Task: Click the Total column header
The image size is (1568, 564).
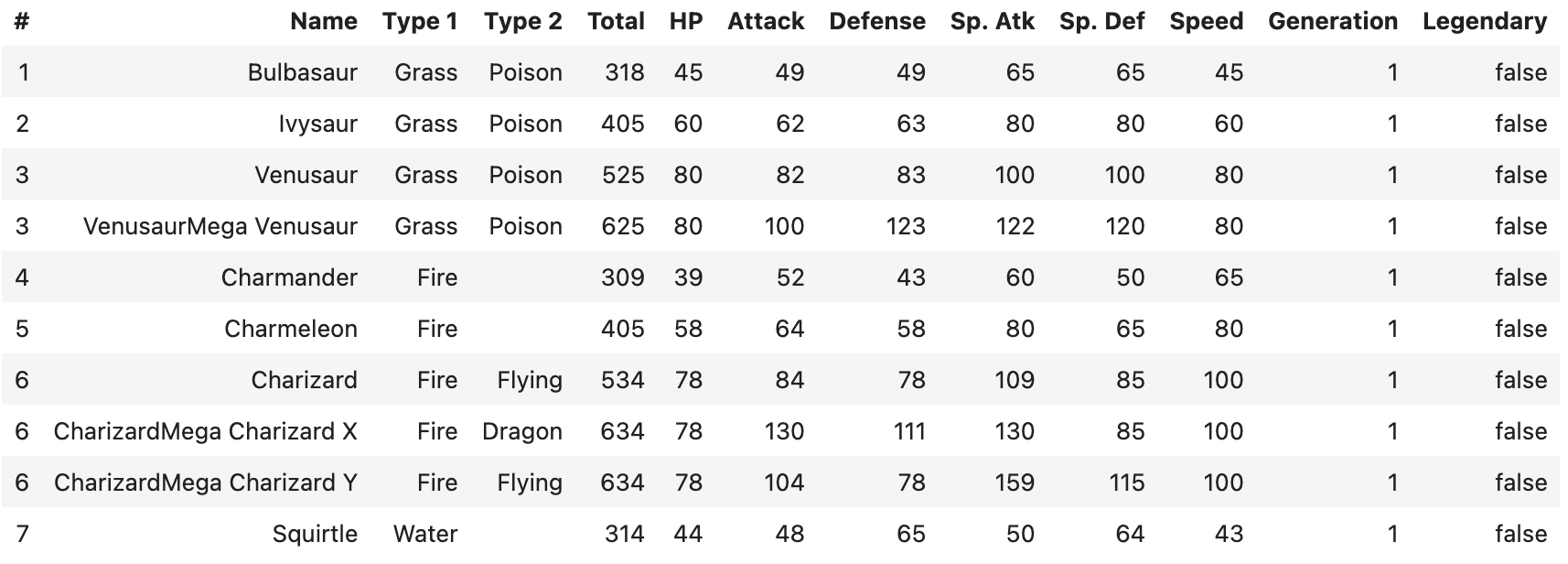Action: point(616,21)
